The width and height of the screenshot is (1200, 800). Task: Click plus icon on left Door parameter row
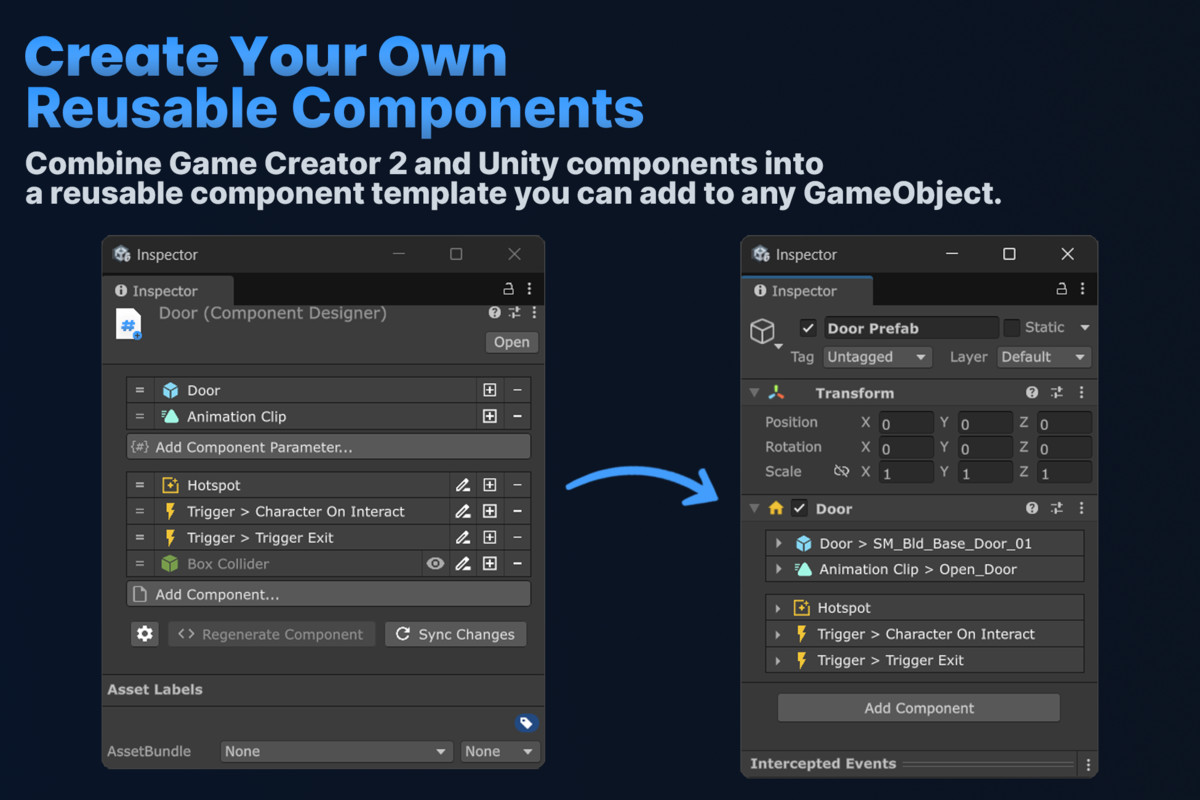490,391
